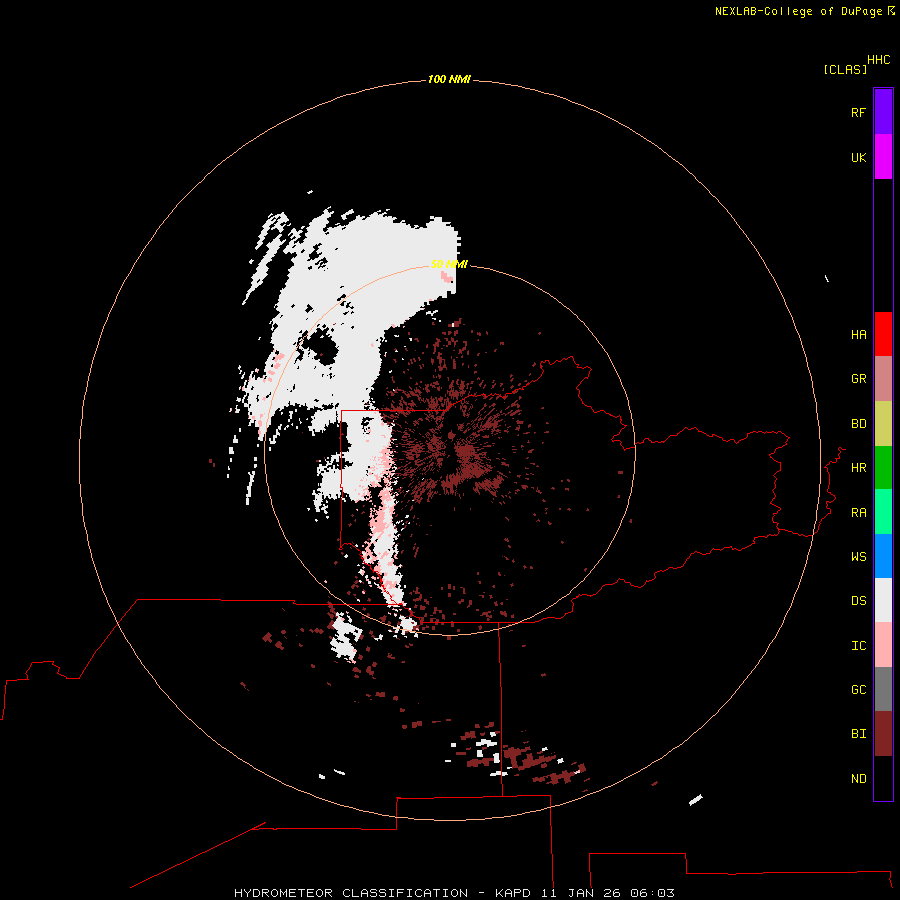Image resolution: width=900 pixels, height=900 pixels.
Task: Click the Hydrometeor Classification KAPD title
Action: point(454,893)
